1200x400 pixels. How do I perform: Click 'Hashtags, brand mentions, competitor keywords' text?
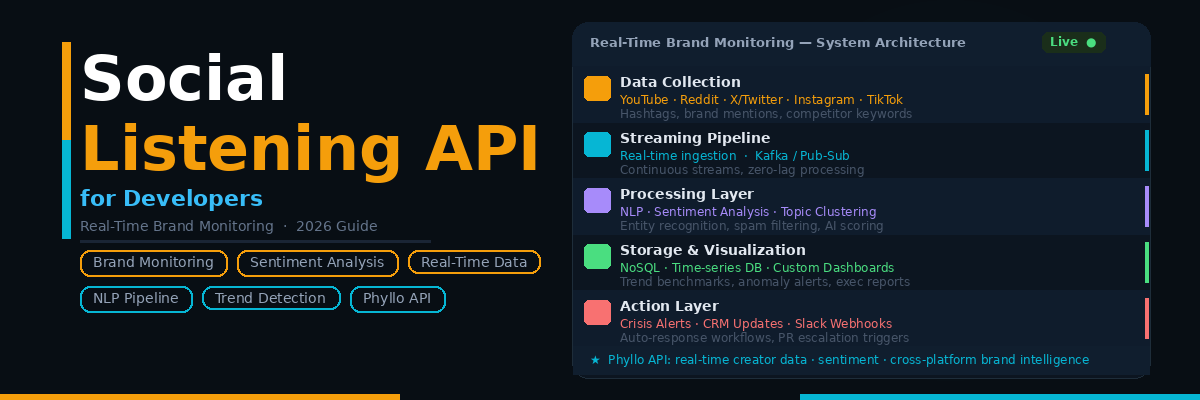766,114
